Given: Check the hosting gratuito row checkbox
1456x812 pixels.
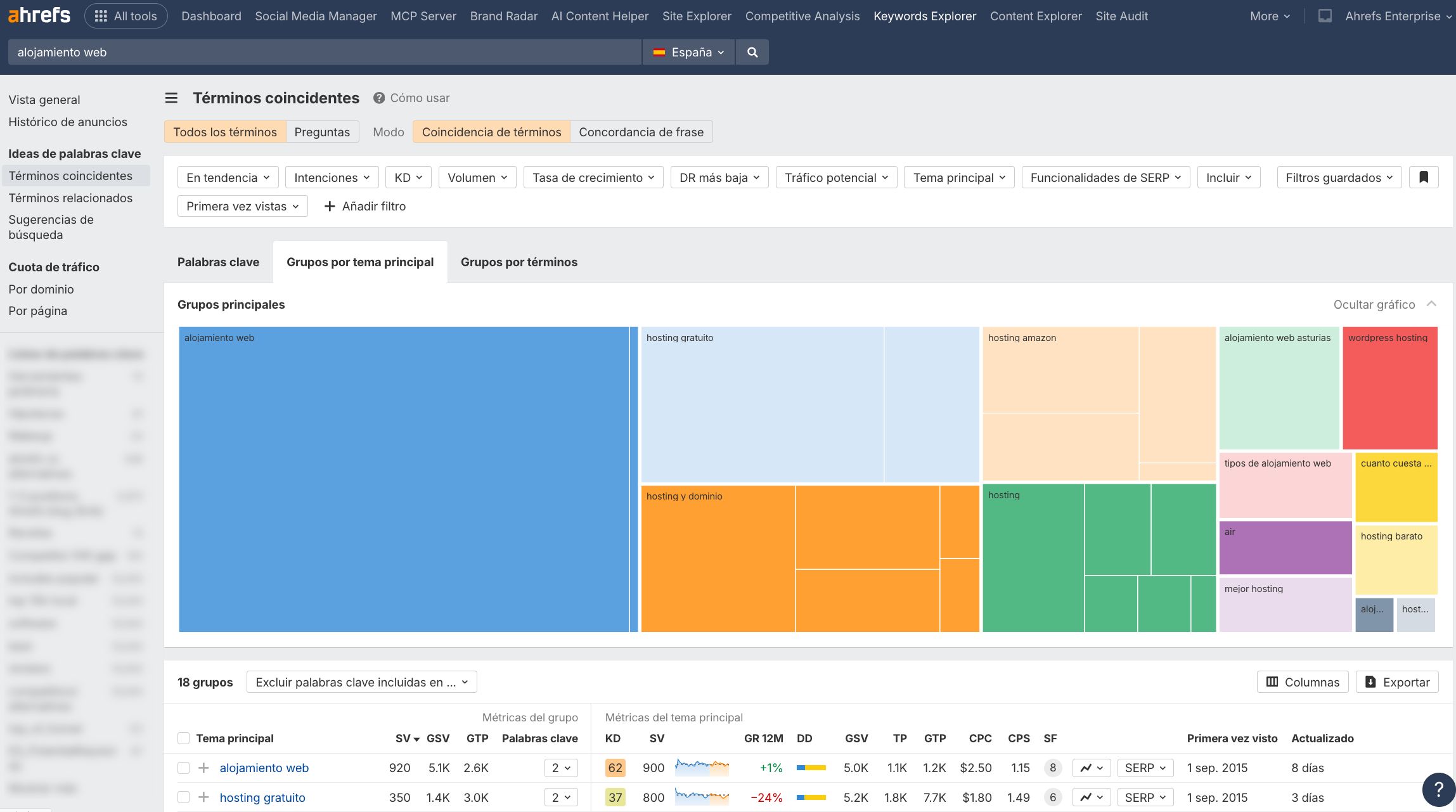Looking at the screenshot, I should [184, 797].
